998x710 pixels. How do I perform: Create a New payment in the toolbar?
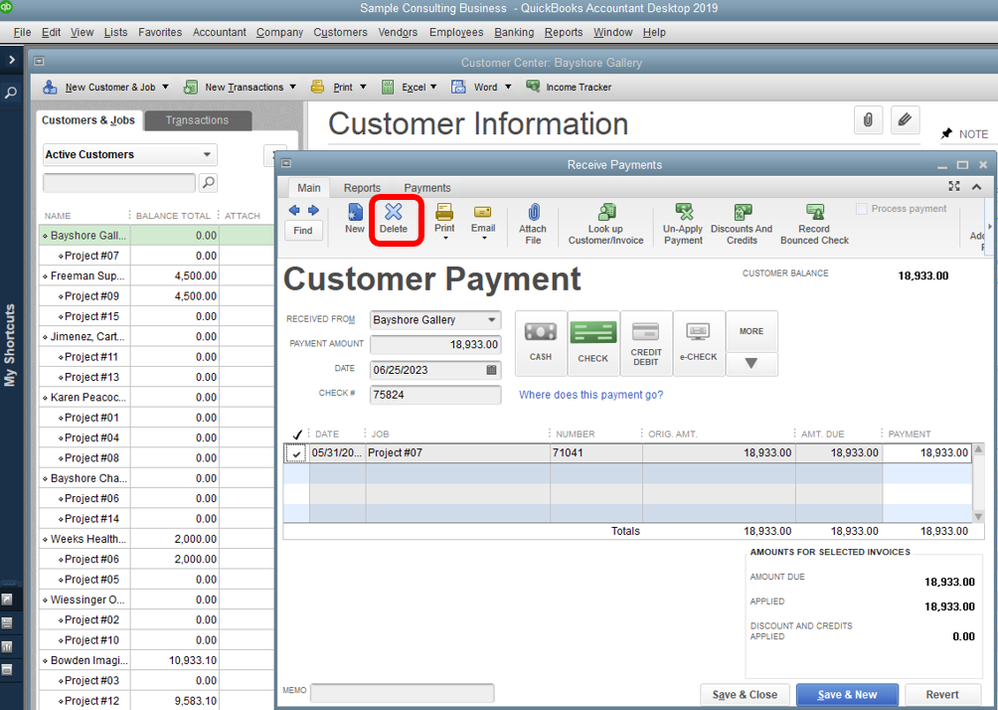(355, 219)
